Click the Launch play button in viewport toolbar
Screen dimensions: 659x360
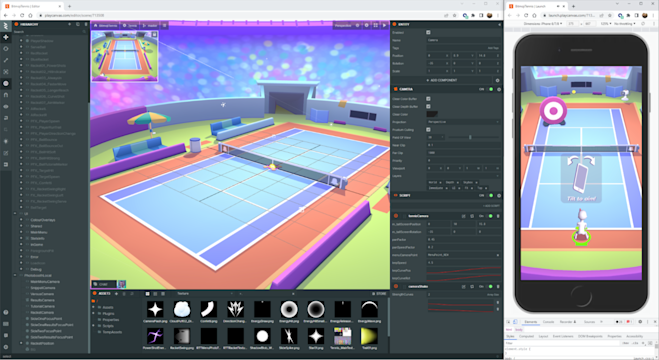coord(385,25)
